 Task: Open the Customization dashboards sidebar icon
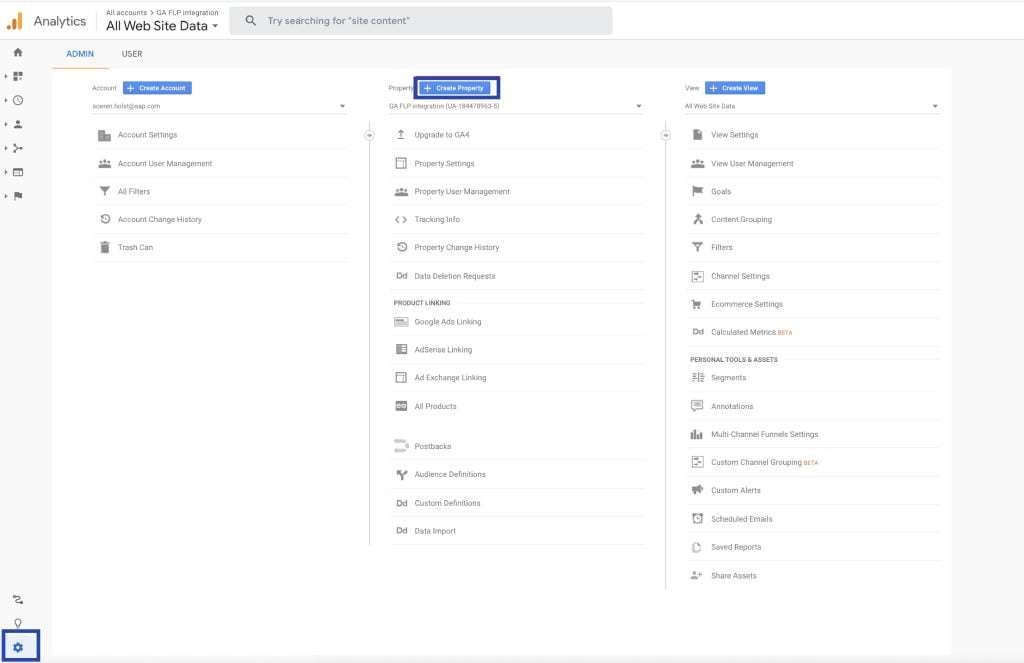(18, 76)
